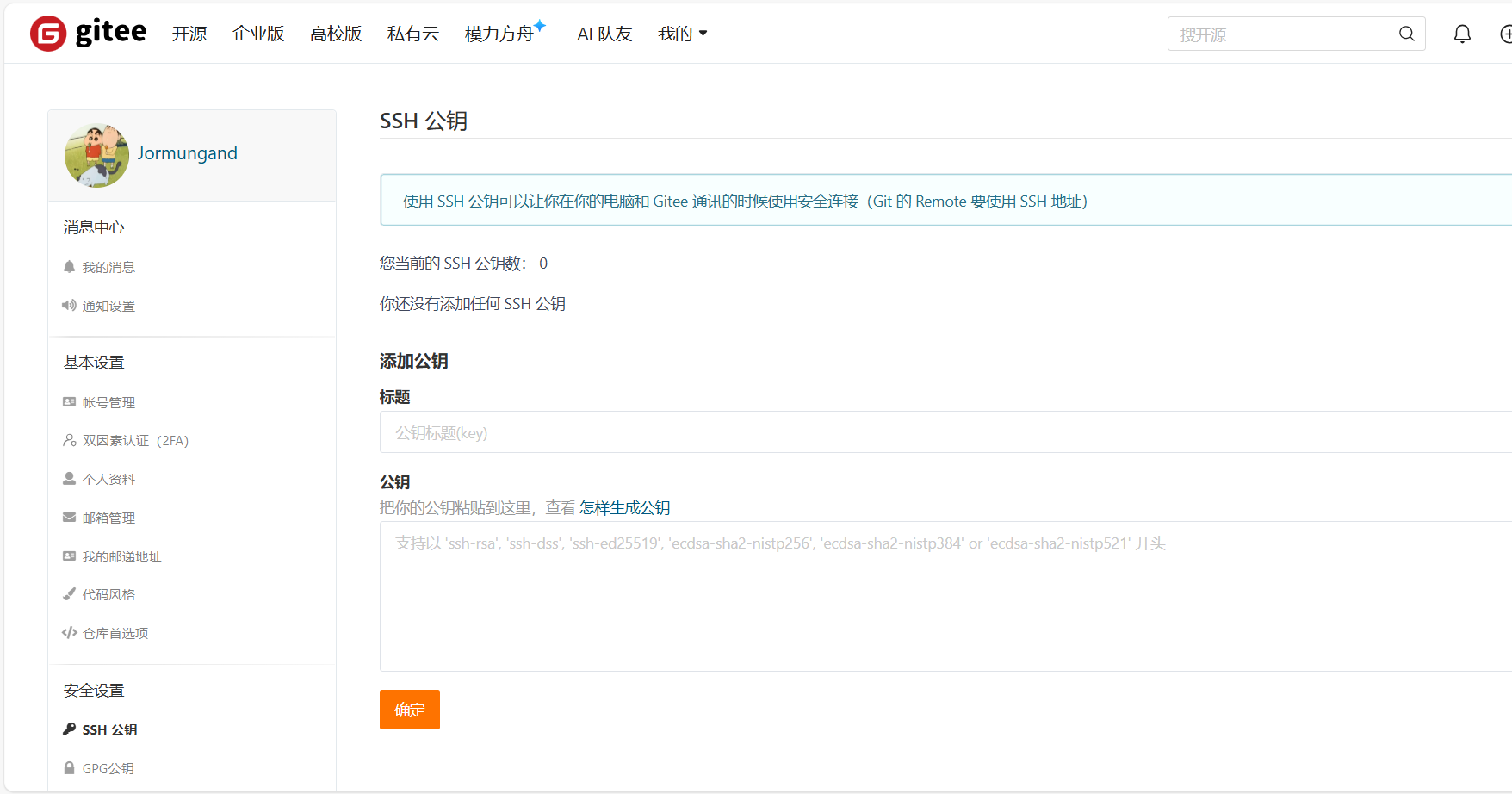Go to 开源 in top navigation
The width and height of the screenshot is (1512, 794).
coord(189,34)
